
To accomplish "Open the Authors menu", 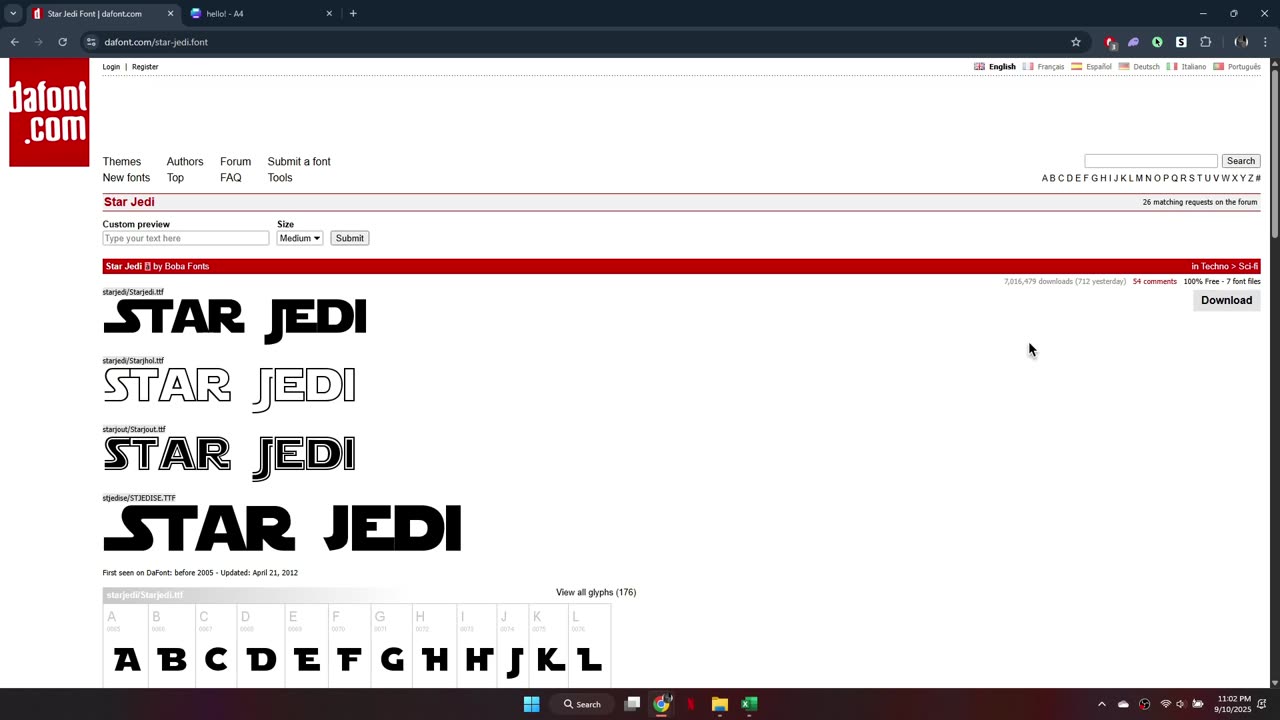I will pyautogui.click(x=185, y=161).
